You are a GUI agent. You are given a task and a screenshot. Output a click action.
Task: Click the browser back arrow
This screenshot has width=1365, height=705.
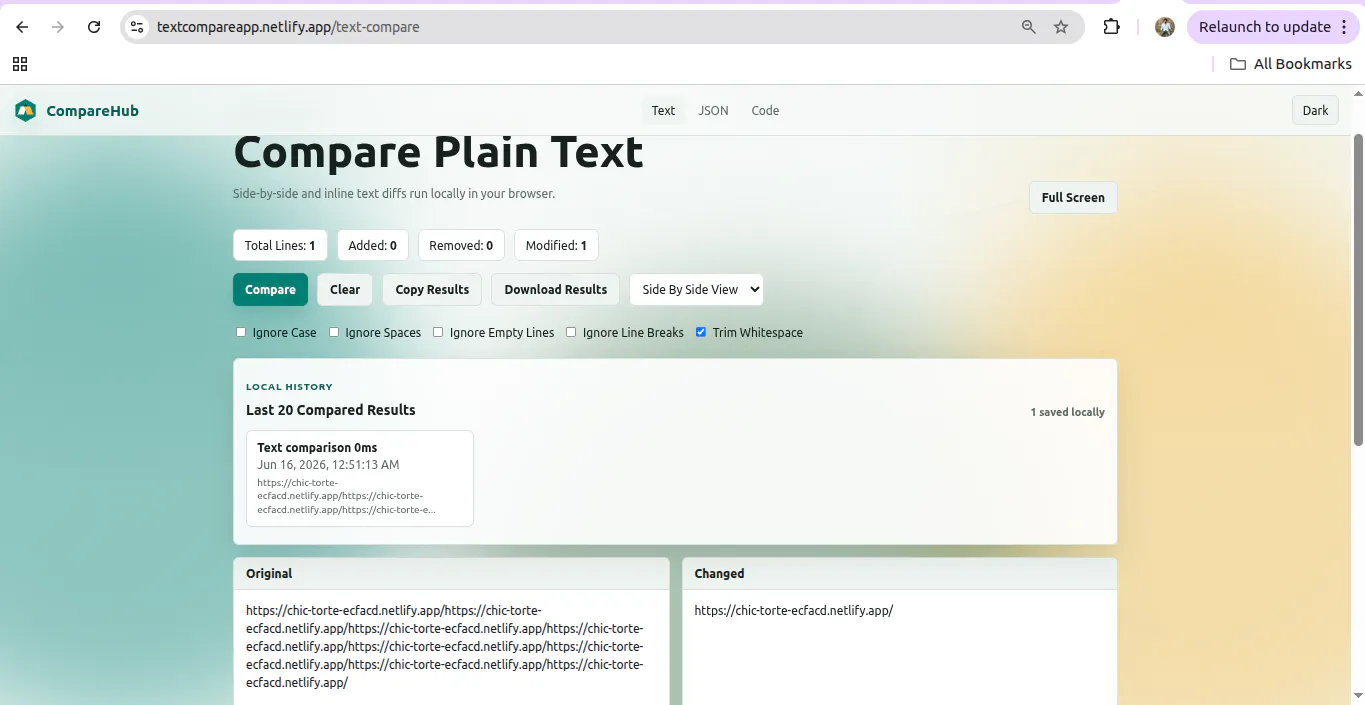[22, 27]
